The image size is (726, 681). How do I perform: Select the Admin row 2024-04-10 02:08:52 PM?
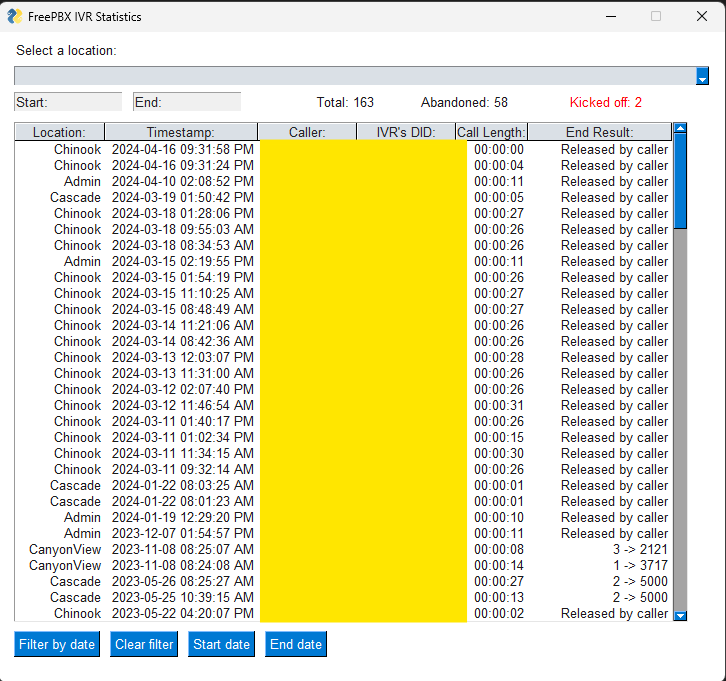pyautogui.click(x=343, y=181)
